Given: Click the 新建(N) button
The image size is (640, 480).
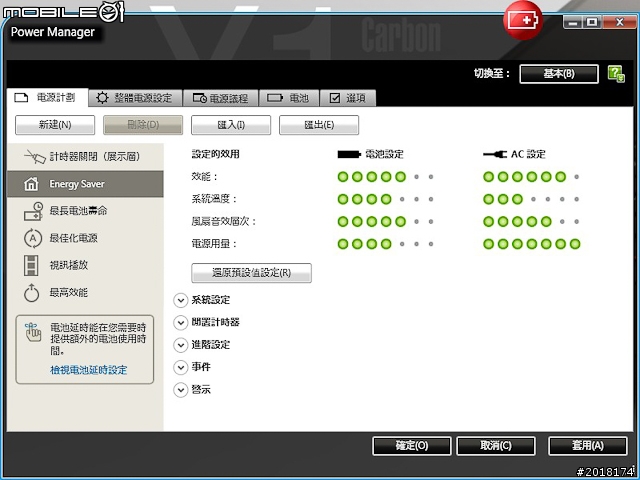Looking at the screenshot, I should [x=55, y=125].
